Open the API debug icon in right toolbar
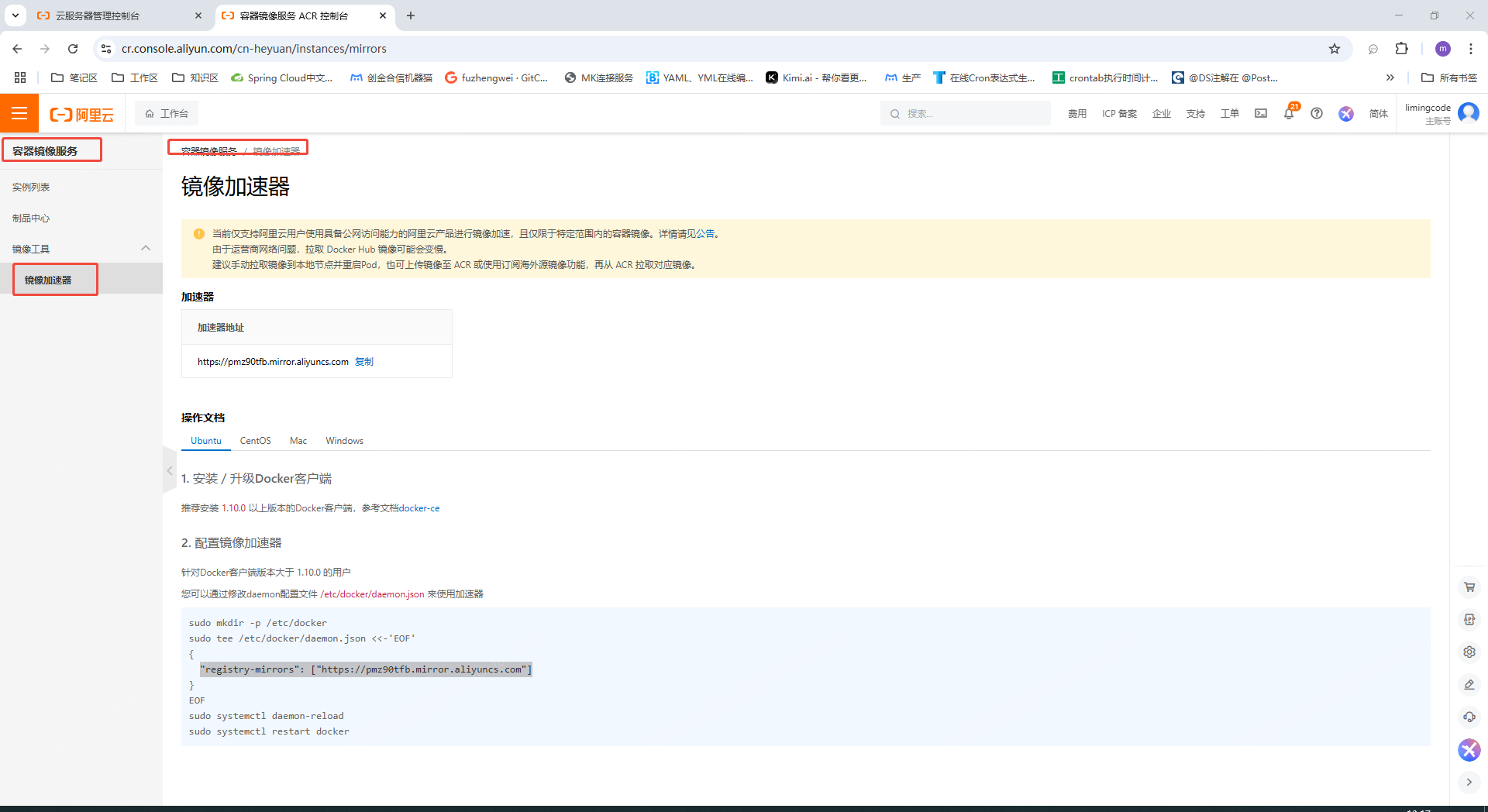 (1469, 619)
